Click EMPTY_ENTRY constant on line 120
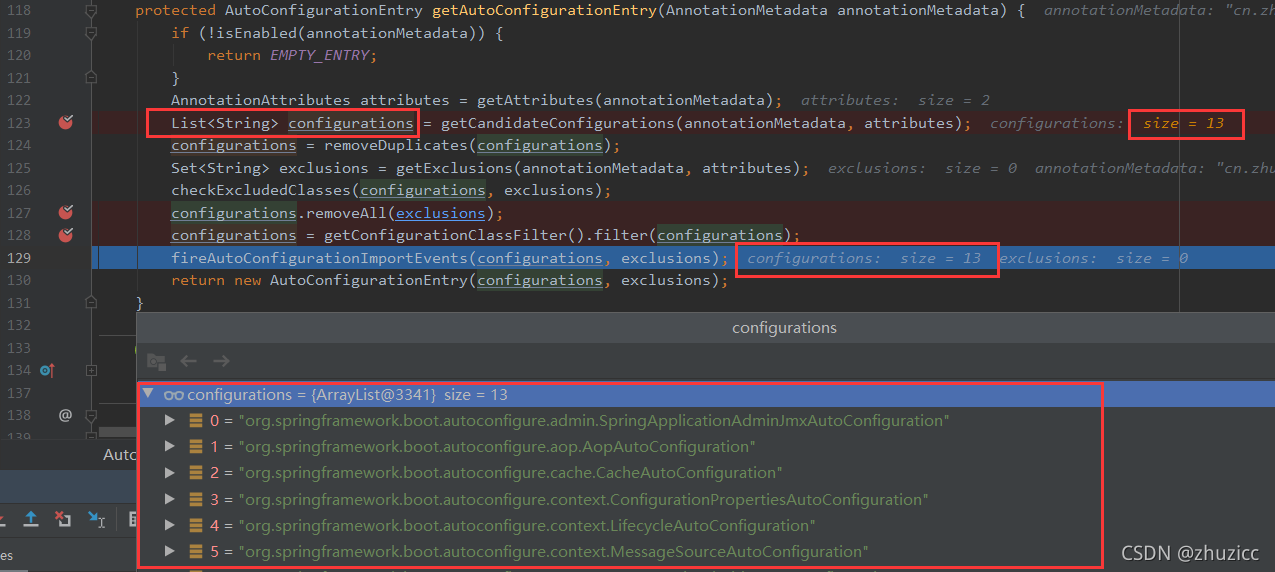The height and width of the screenshot is (572, 1275). [320, 55]
